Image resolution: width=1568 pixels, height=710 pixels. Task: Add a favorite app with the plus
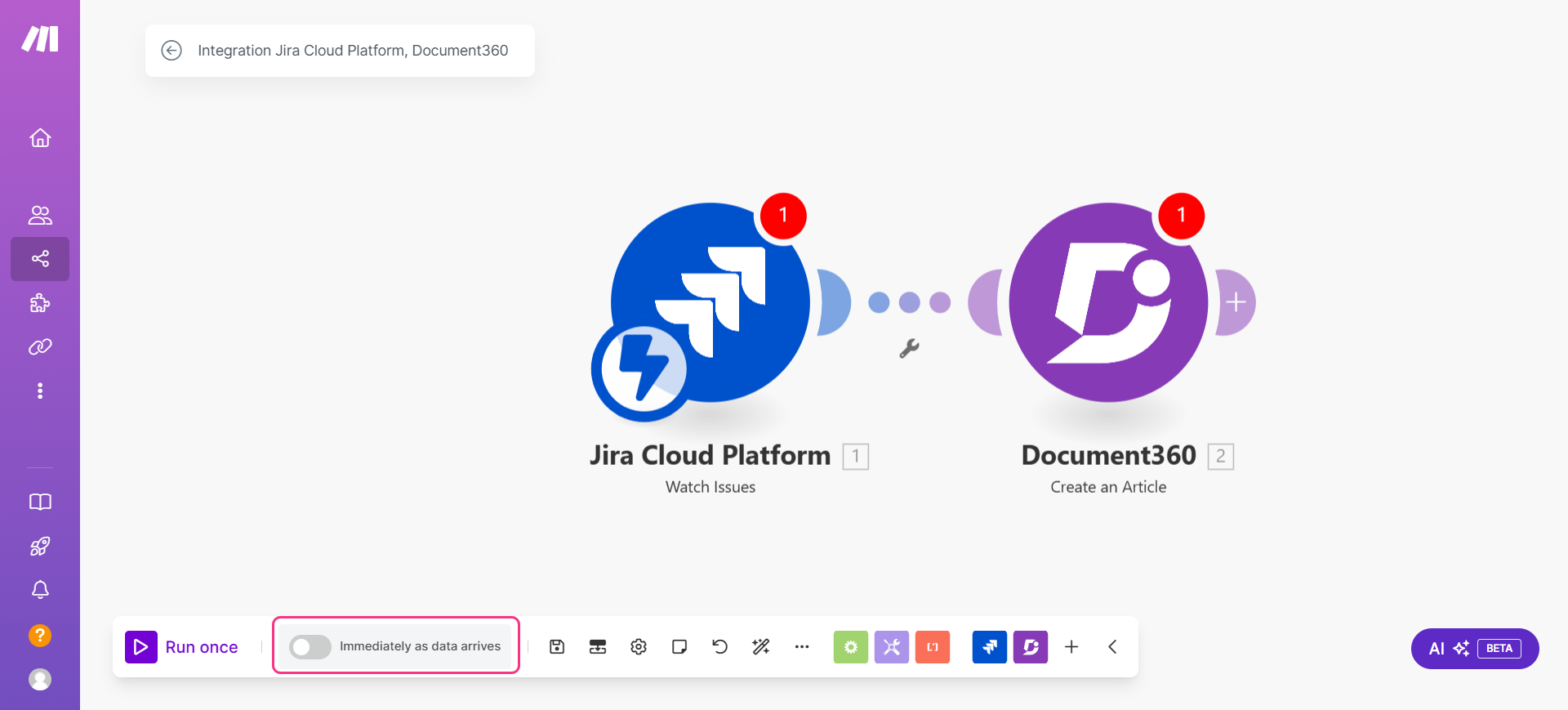coord(1071,647)
